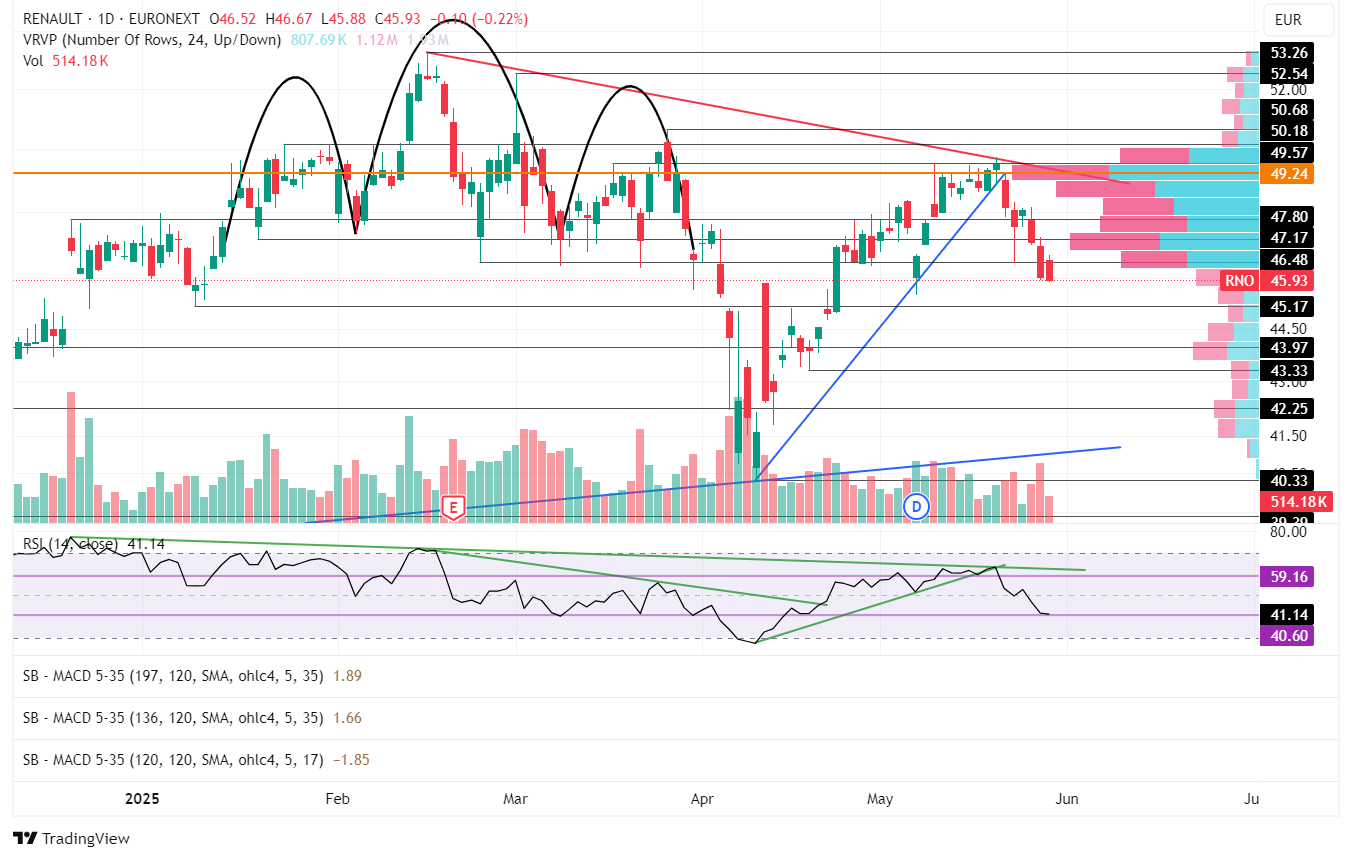The height and width of the screenshot is (860, 1352).
Task: Click the 49.57 price label
Action: (x=1289, y=152)
